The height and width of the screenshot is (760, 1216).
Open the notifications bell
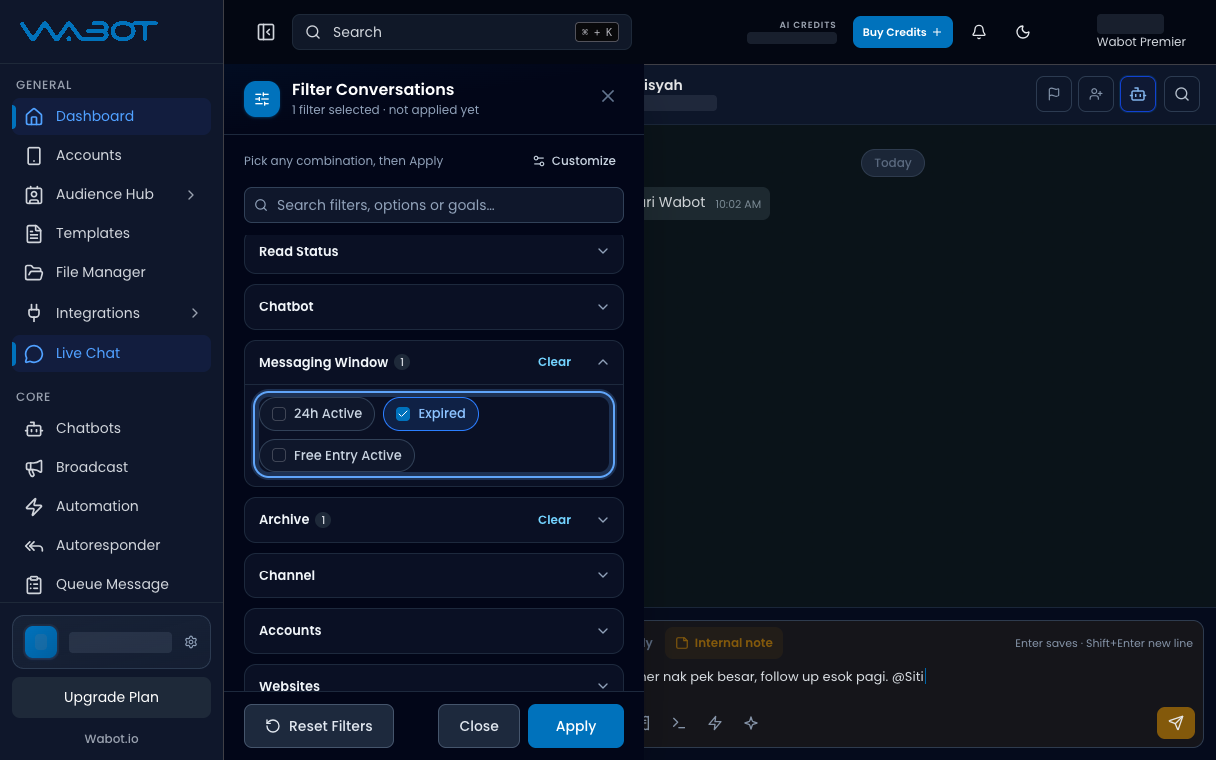coord(979,32)
